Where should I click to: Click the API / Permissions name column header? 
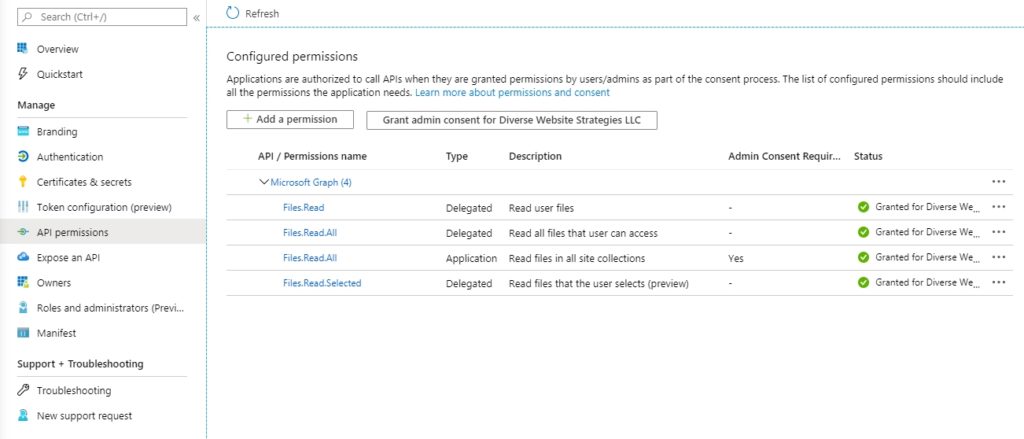[x=312, y=156]
